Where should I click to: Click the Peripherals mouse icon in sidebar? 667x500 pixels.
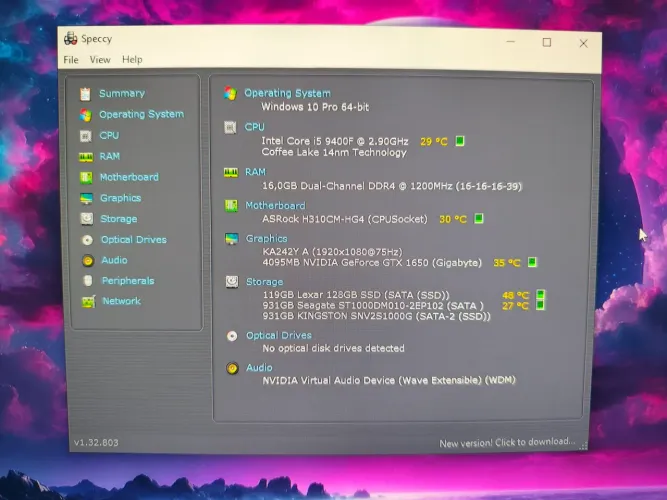88,281
